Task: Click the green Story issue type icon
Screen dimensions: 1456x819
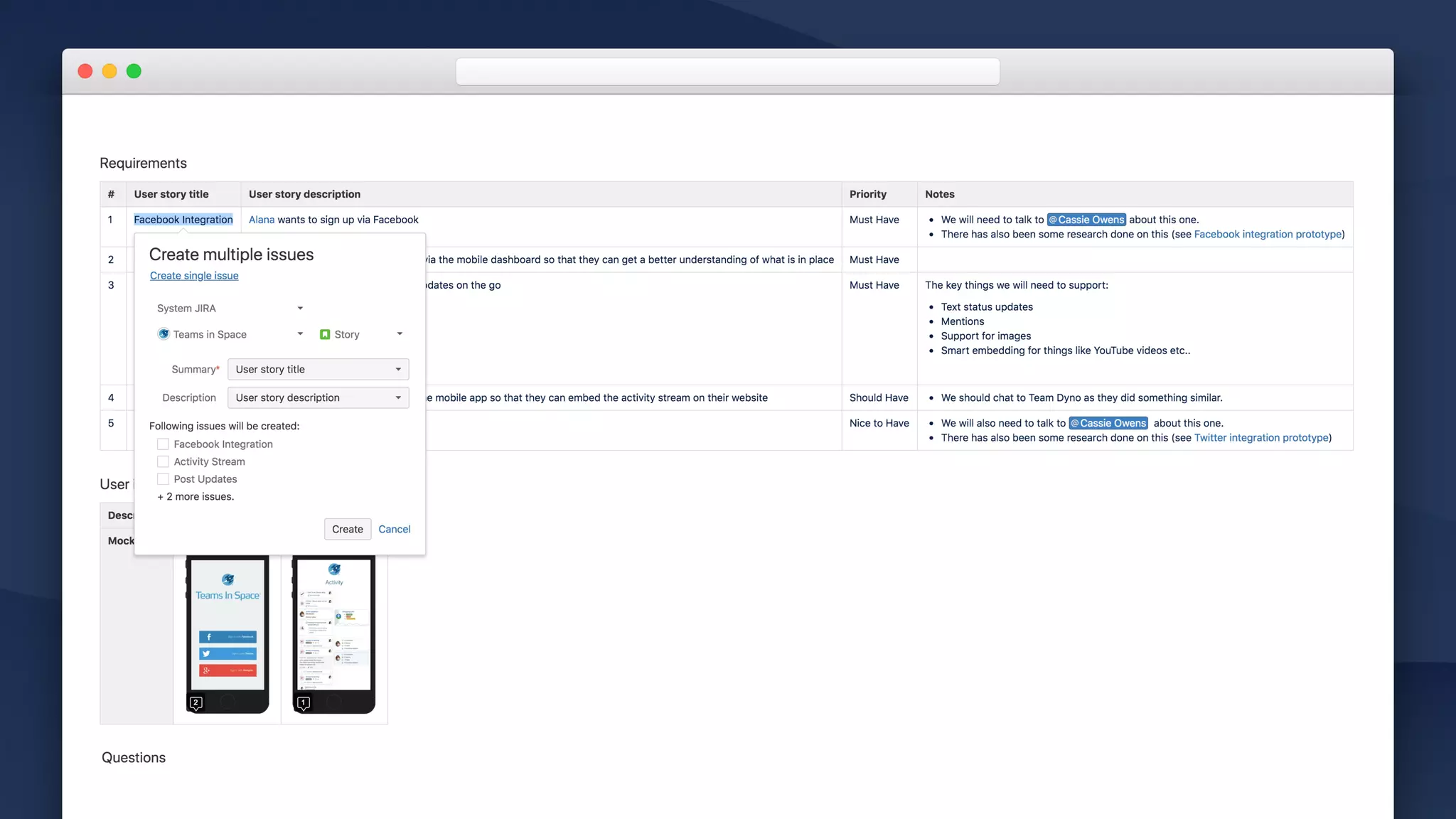Action: (x=325, y=334)
